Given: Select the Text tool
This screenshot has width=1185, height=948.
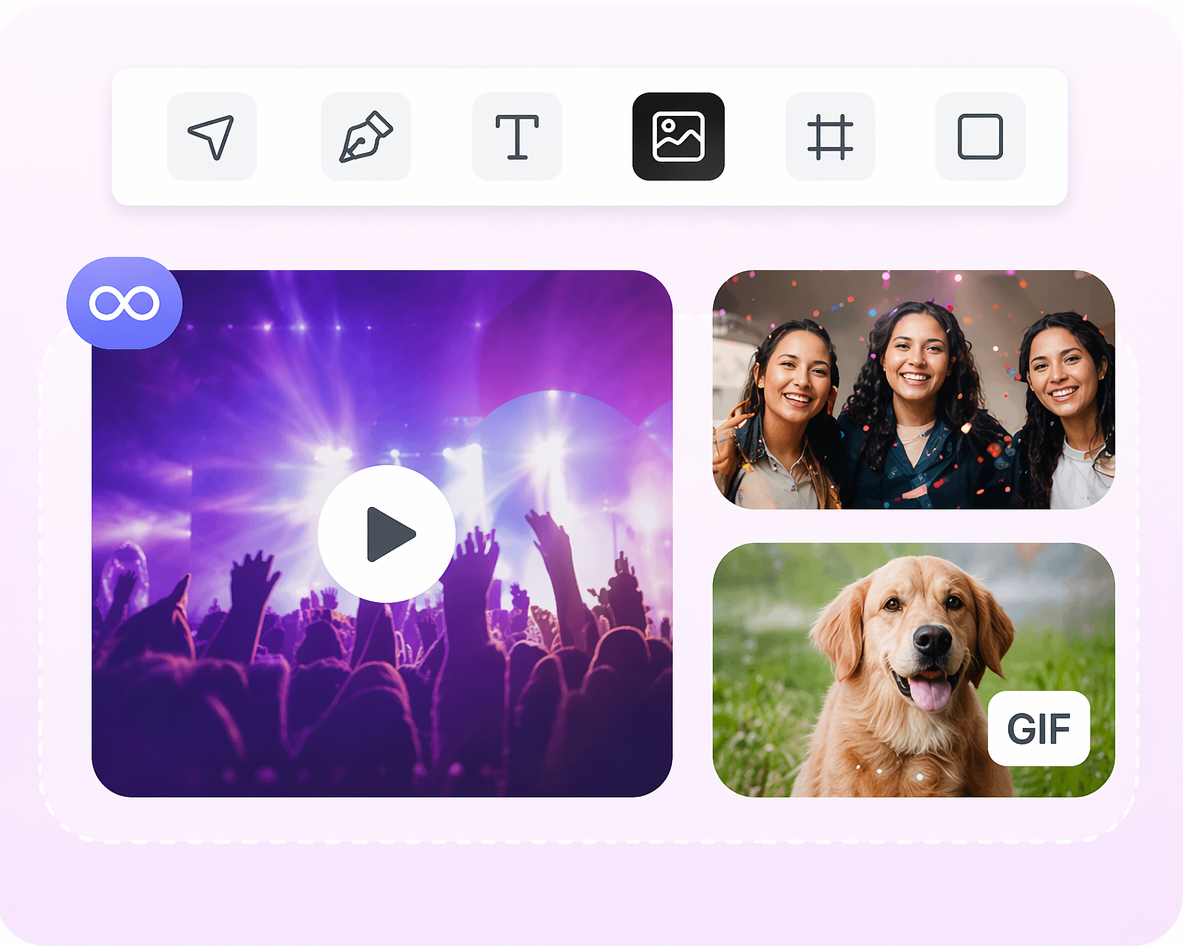Looking at the screenshot, I should (x=516, y=137).
